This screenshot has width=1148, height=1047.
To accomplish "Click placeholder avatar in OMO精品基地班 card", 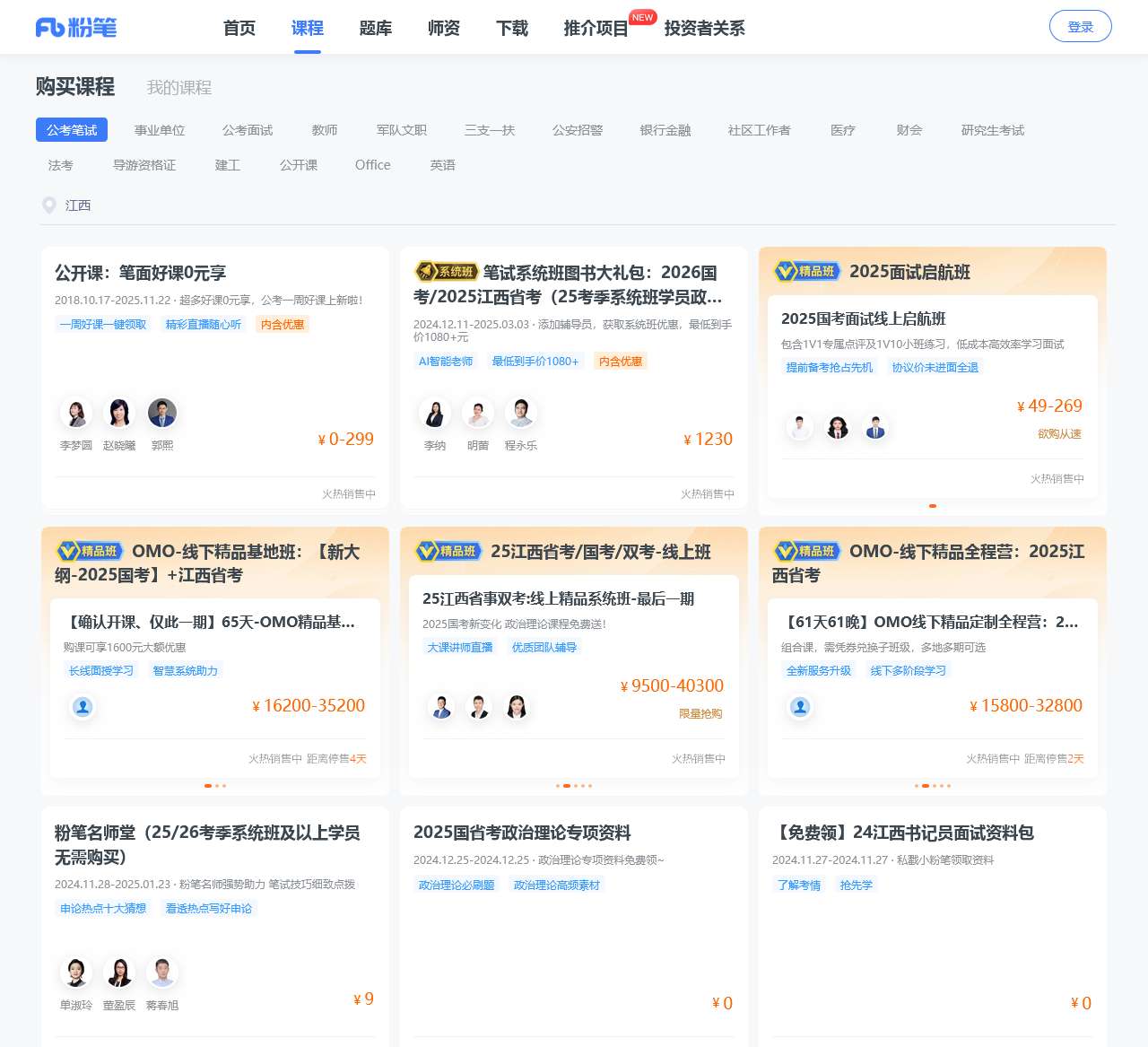I will pos(83,707).
